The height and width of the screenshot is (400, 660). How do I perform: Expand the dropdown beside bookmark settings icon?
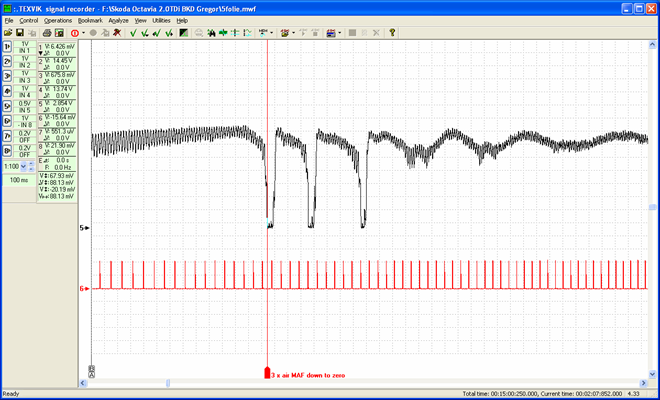click(x=293, y=32)
